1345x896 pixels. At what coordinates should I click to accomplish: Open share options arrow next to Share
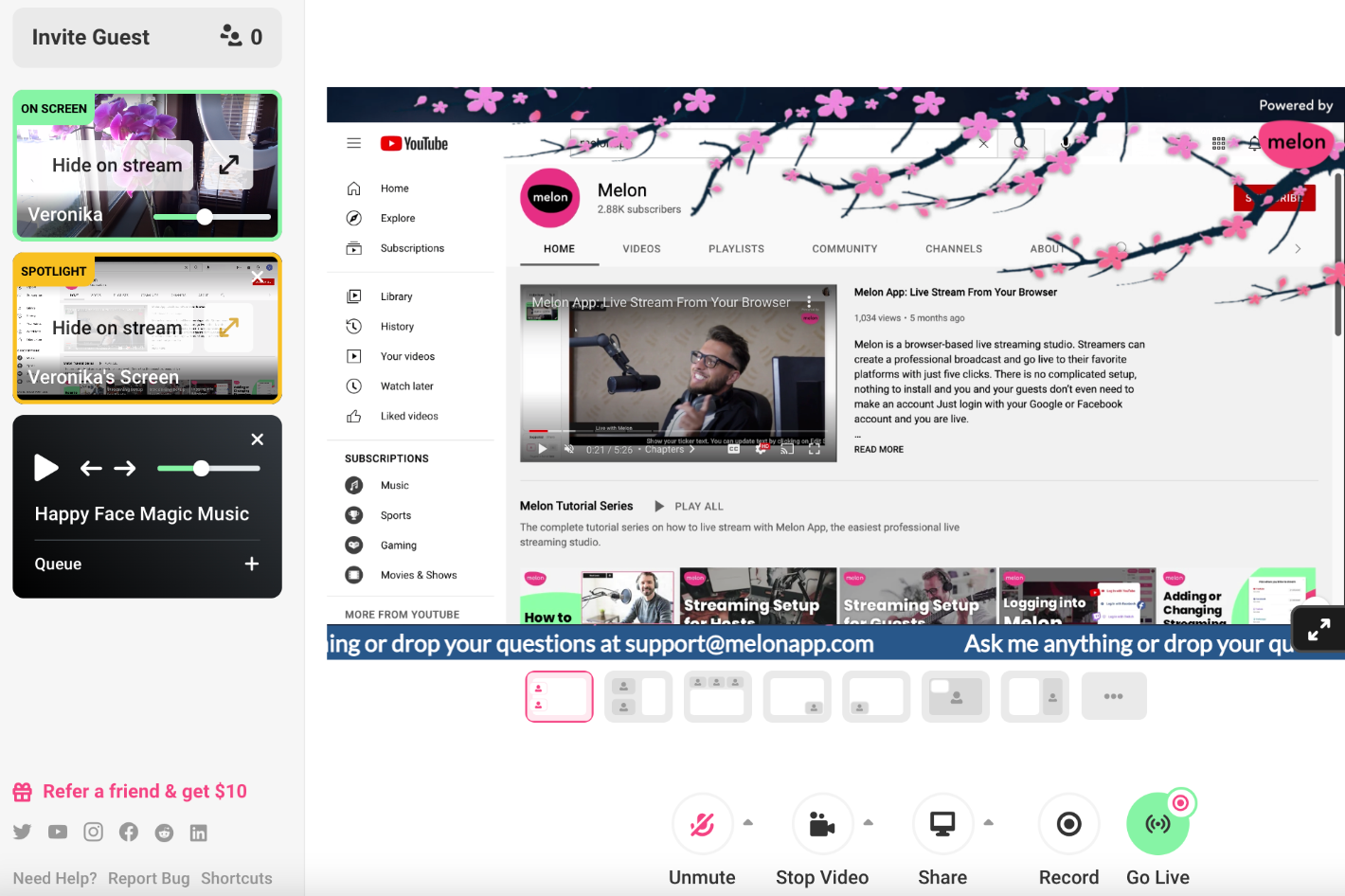(x=989, y=822)
